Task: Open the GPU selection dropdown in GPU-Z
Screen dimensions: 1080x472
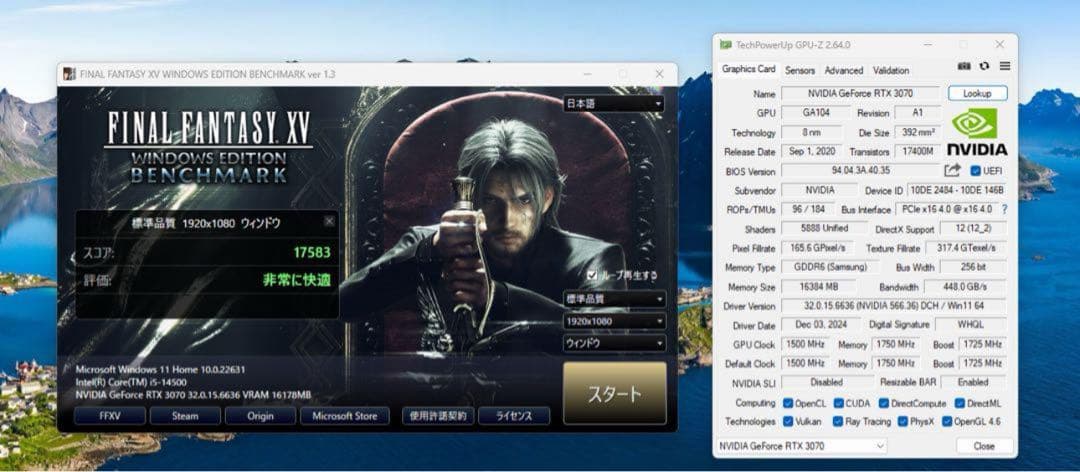Action: click(802, 446)
